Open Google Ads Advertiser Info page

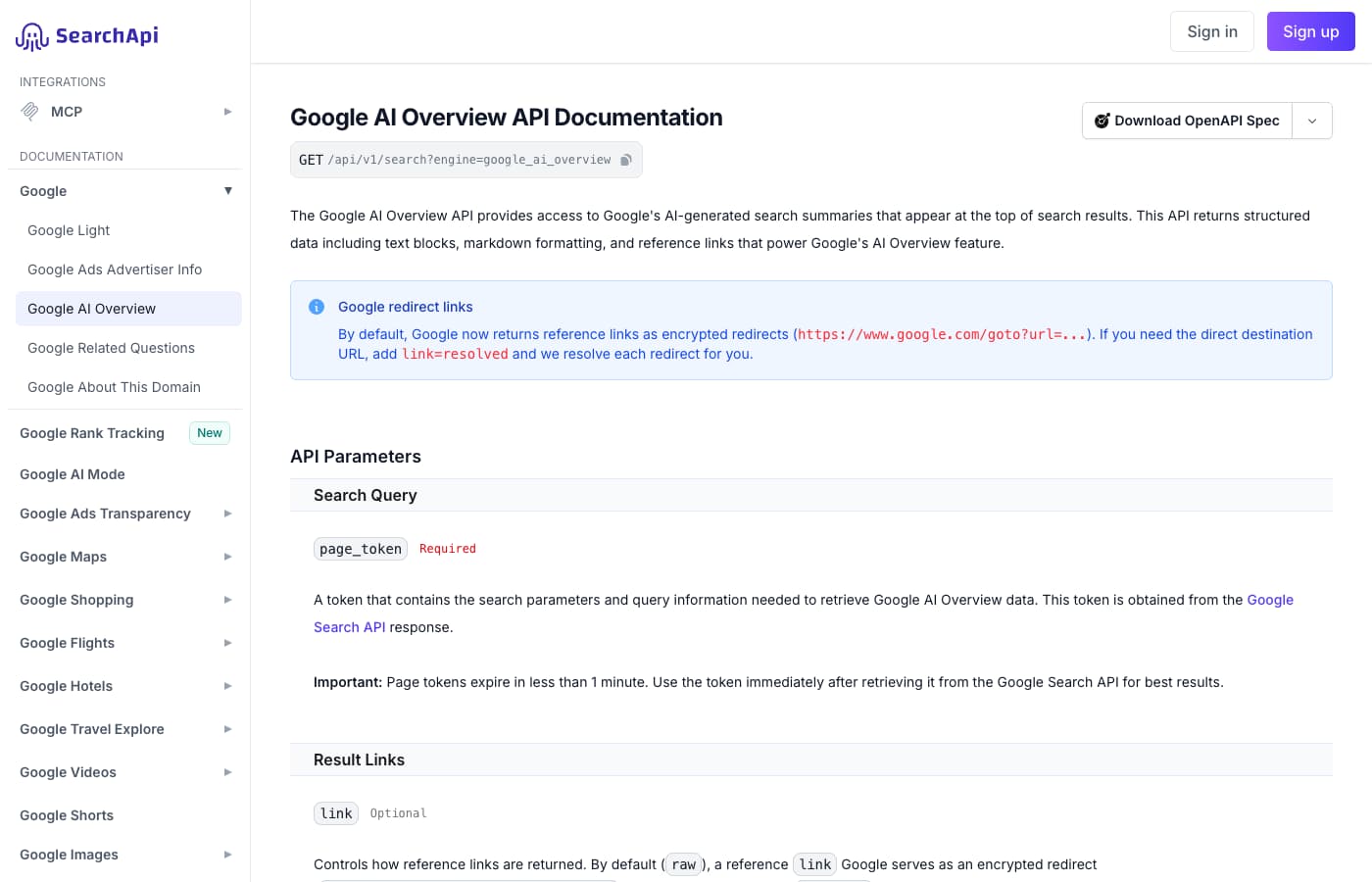tap(115, 269)
